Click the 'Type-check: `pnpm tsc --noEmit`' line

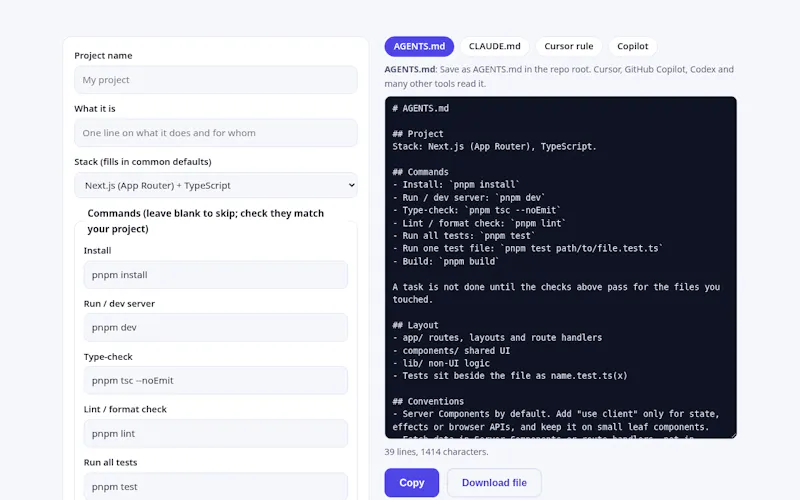pos(477,210)
